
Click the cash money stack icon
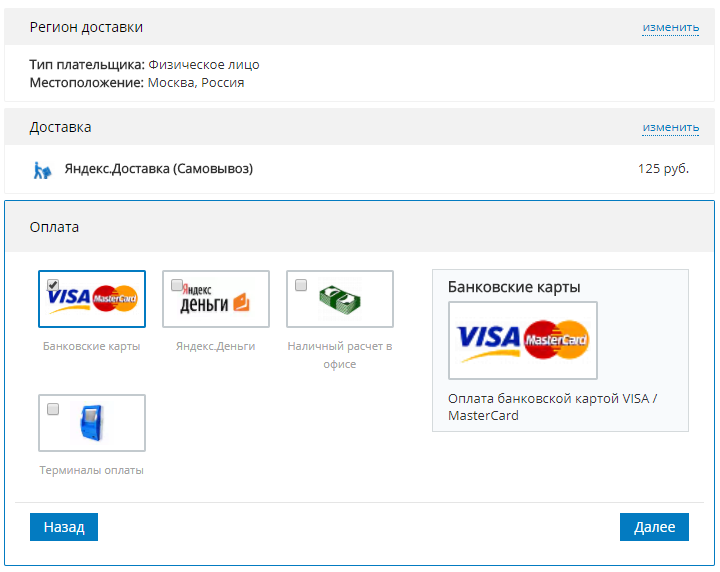tap(340, 299)
